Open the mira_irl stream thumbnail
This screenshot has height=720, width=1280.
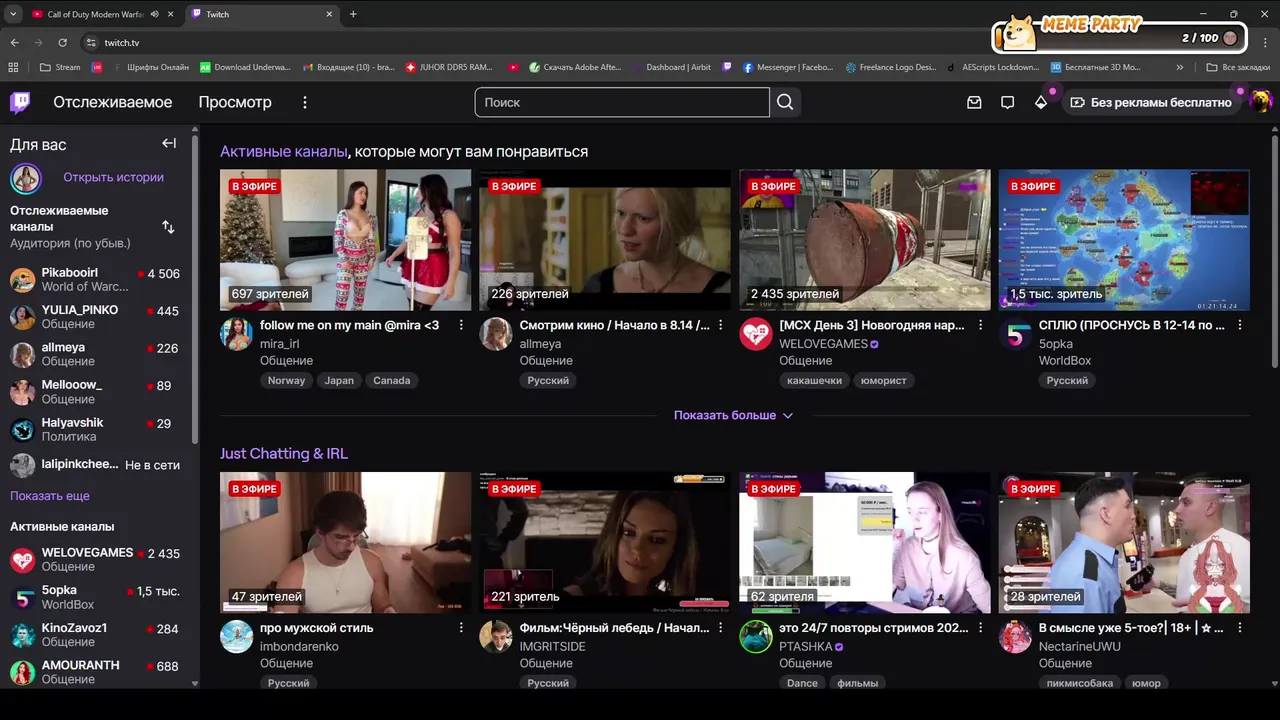point(345,240)
